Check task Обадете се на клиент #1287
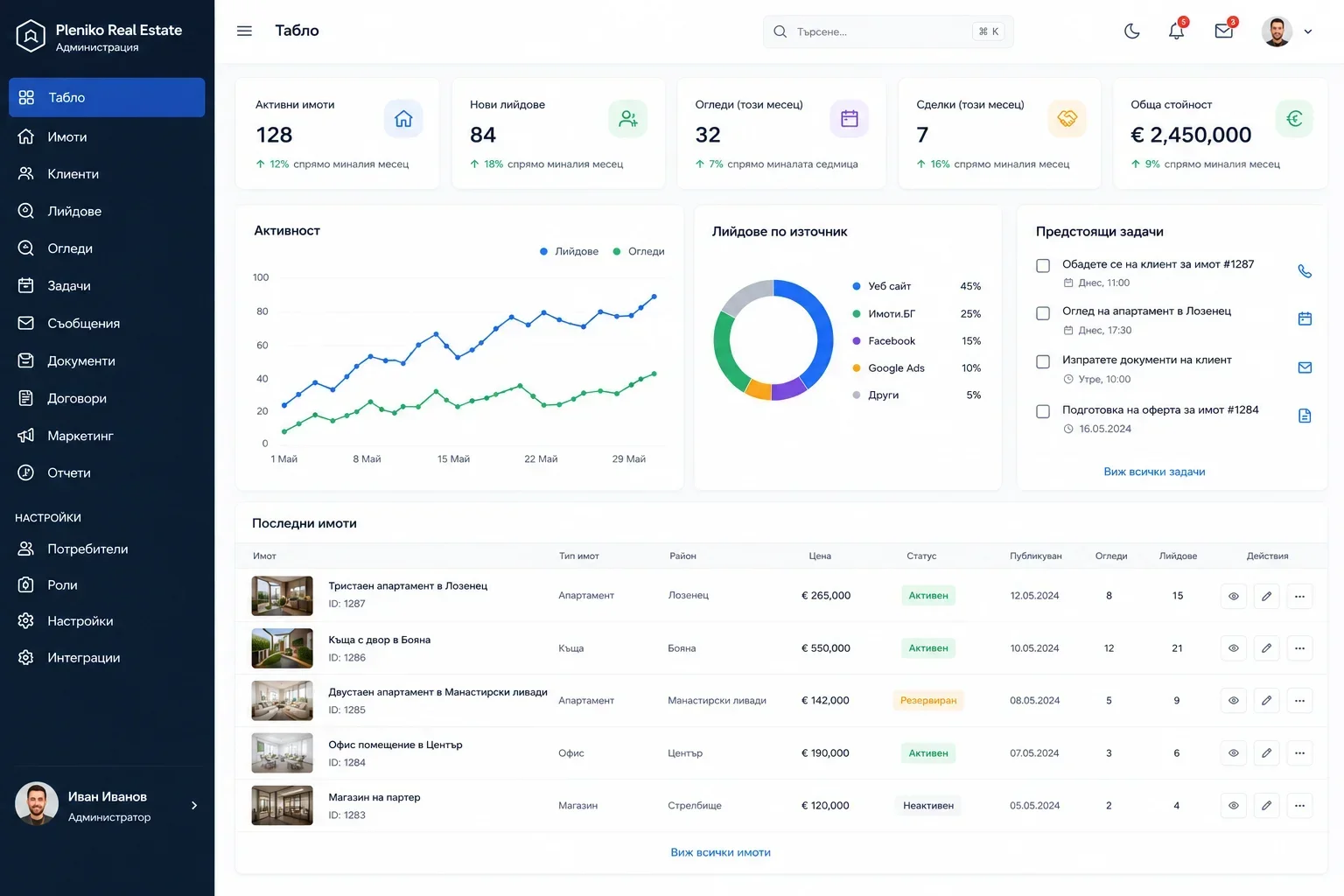 tap(1043, 265)
